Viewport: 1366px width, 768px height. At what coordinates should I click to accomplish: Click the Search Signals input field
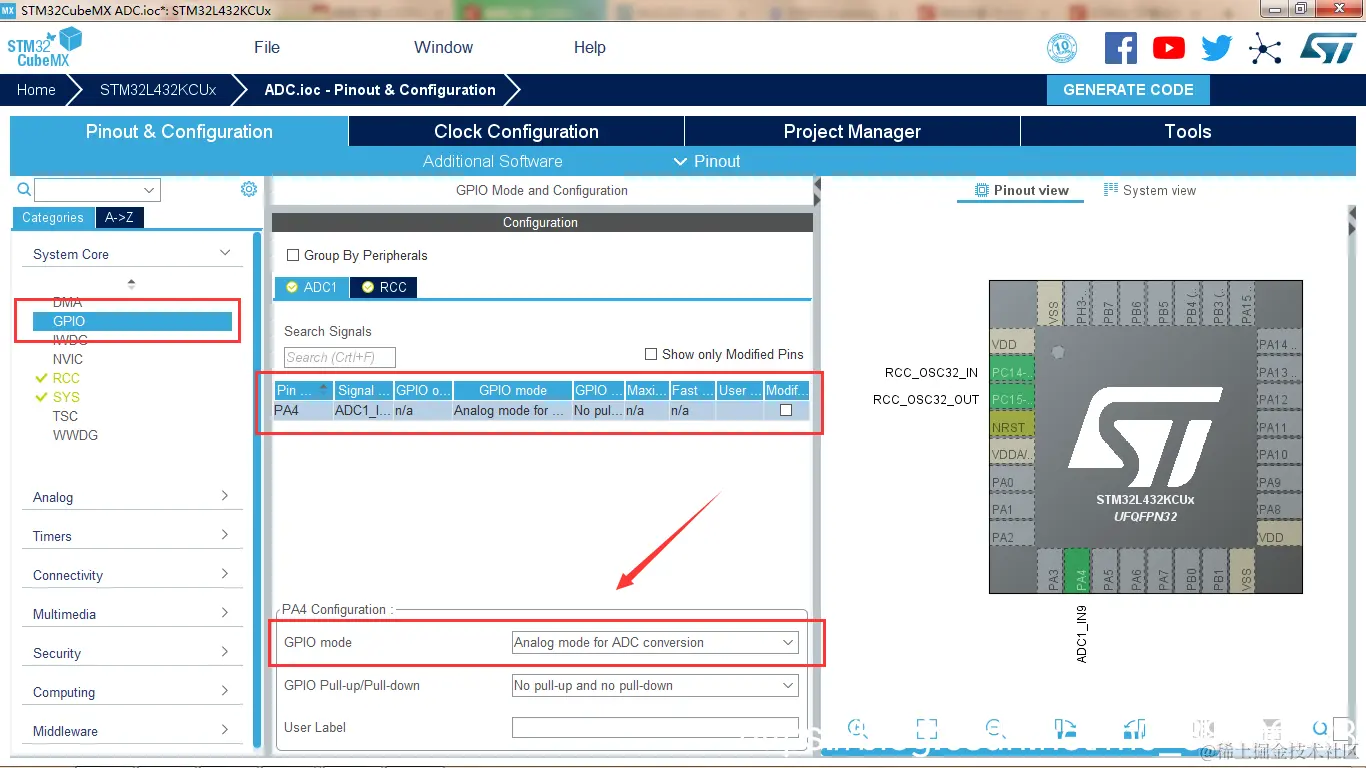point(340,357)
